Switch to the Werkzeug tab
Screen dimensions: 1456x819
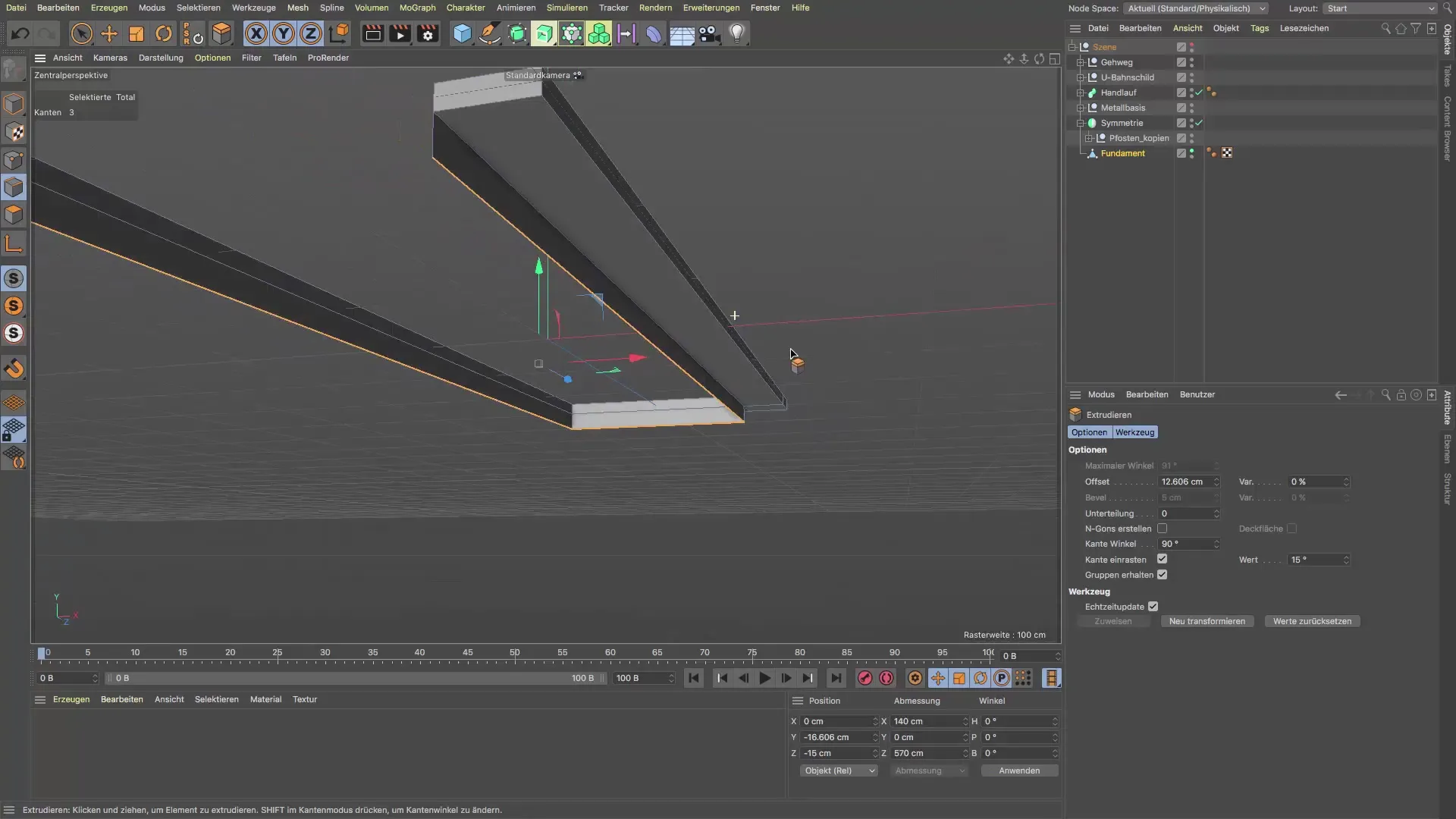coord(1134,432)
